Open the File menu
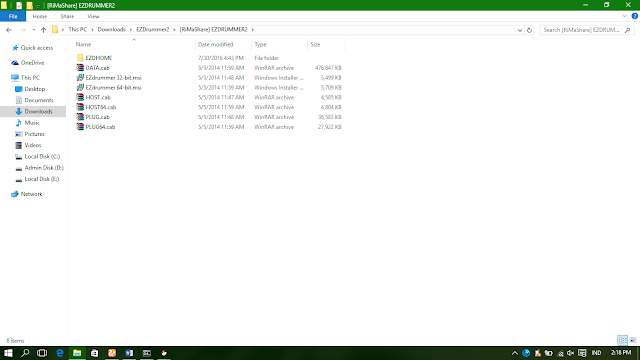This screenshot has width=640, height=360. pos(13,16)
